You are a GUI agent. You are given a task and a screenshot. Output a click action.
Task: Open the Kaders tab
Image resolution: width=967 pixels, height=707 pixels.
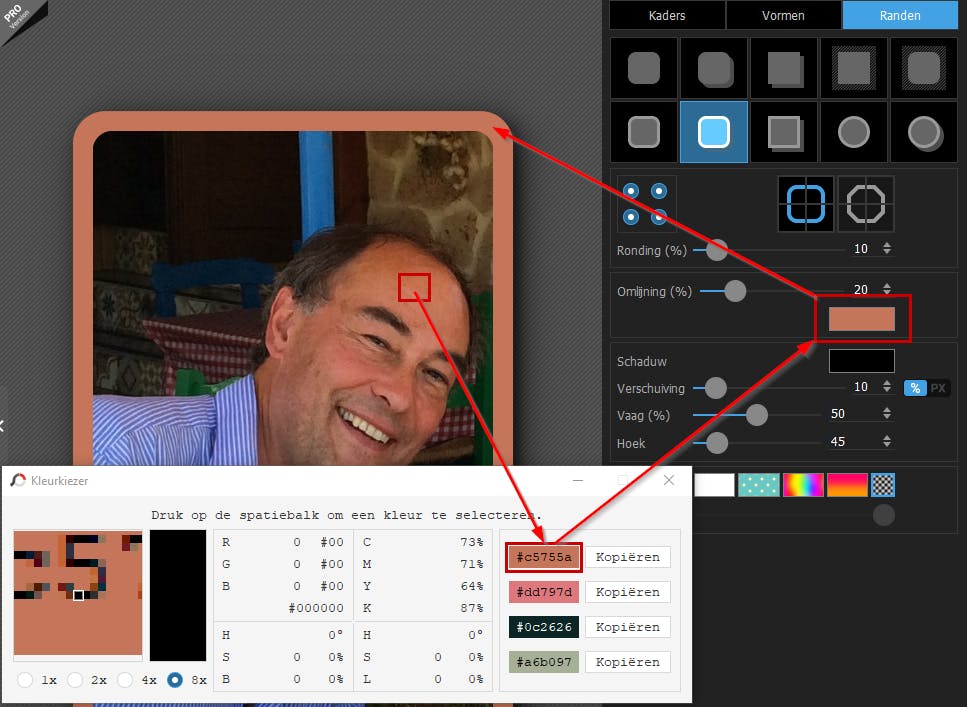667,15
